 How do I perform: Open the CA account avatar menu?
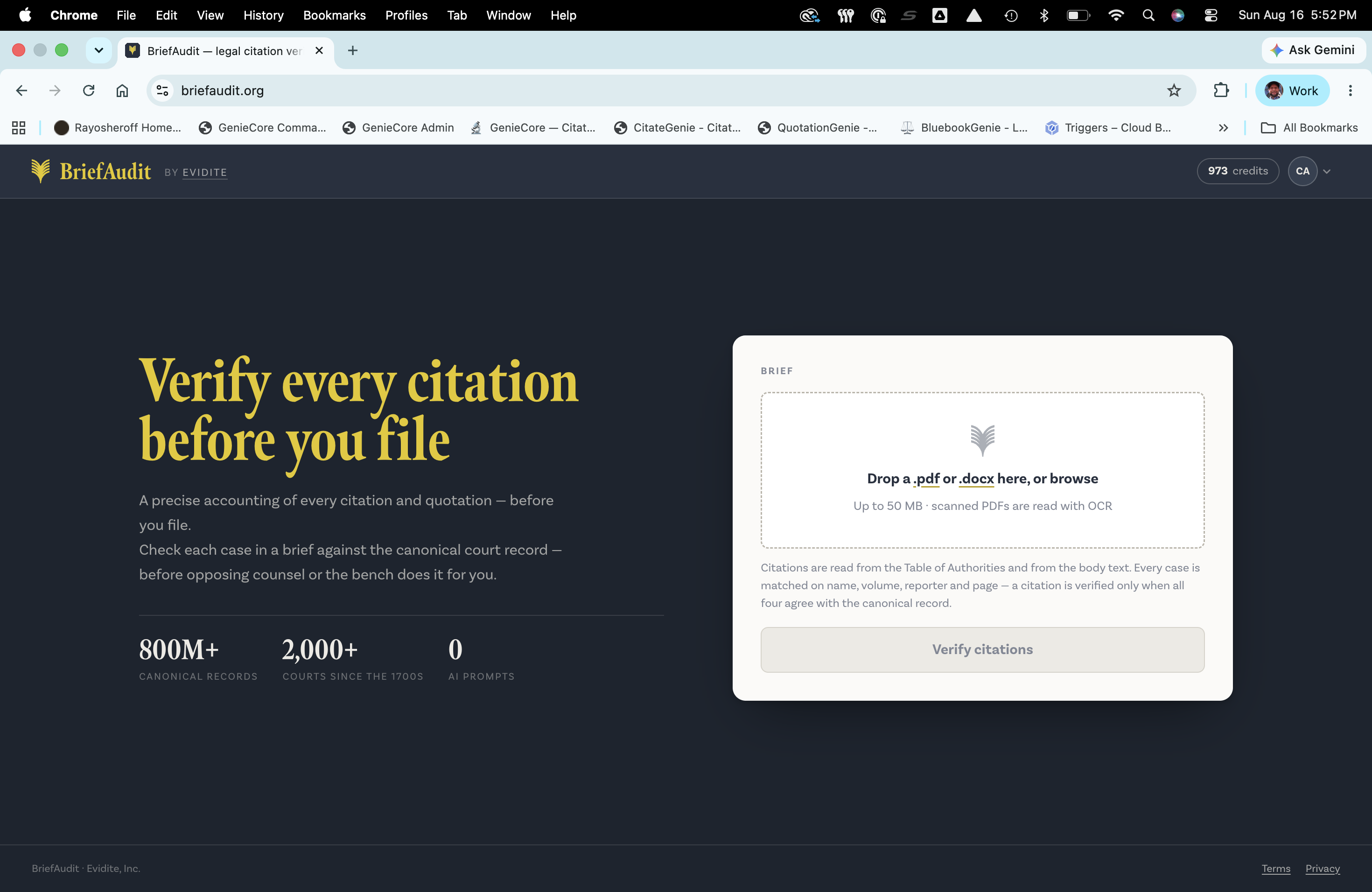(1302, 171)
